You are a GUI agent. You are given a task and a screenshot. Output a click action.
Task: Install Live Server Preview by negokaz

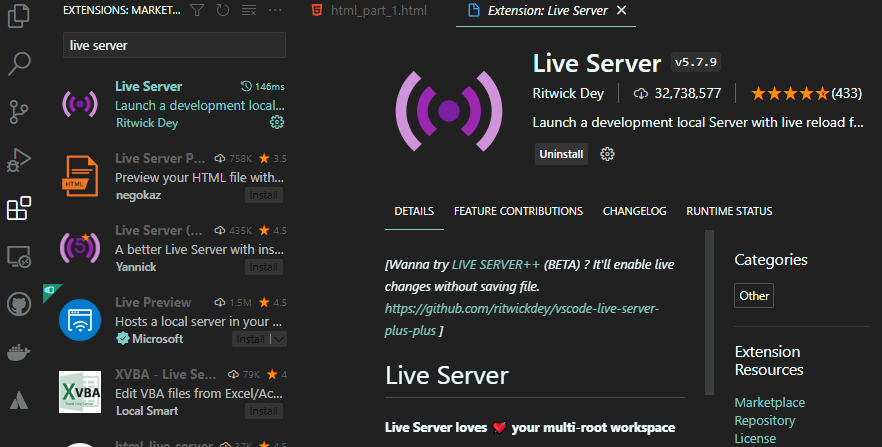pyautogui.click(x=264, y=195)
